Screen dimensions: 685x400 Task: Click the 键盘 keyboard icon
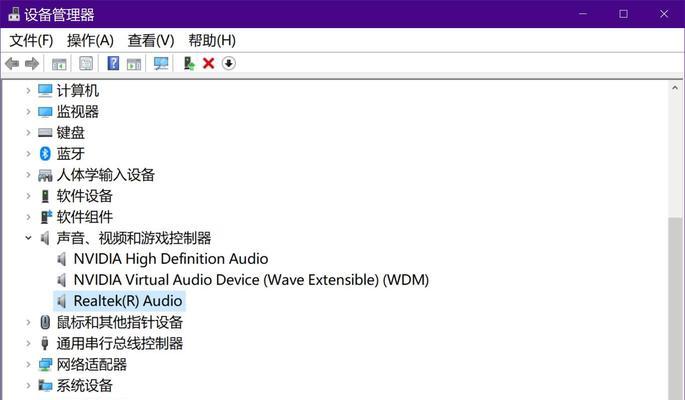pyautogui.click(x=45, y=132)
